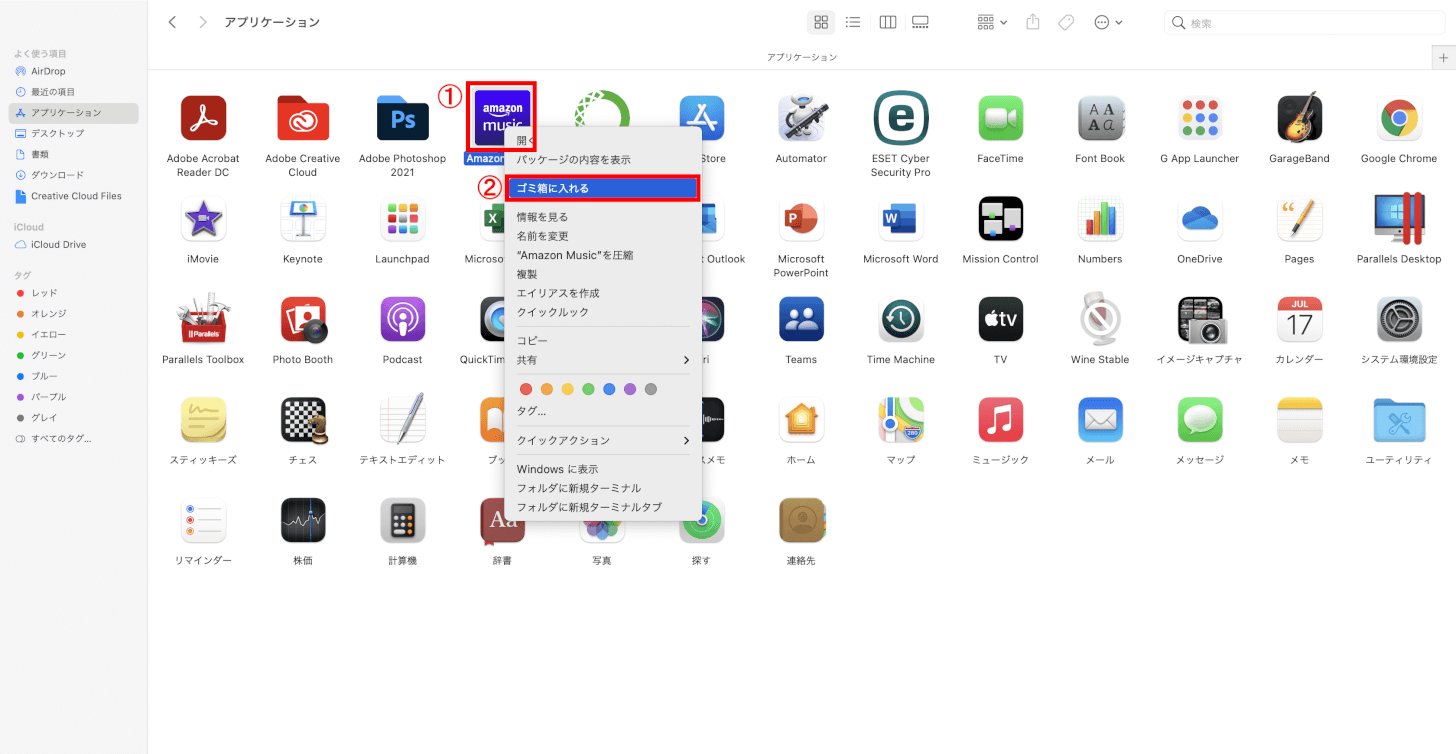This screenshot has height=754, width=1456.
Task: Expand the クイックアクション submenu
Action: coord(602,440)
